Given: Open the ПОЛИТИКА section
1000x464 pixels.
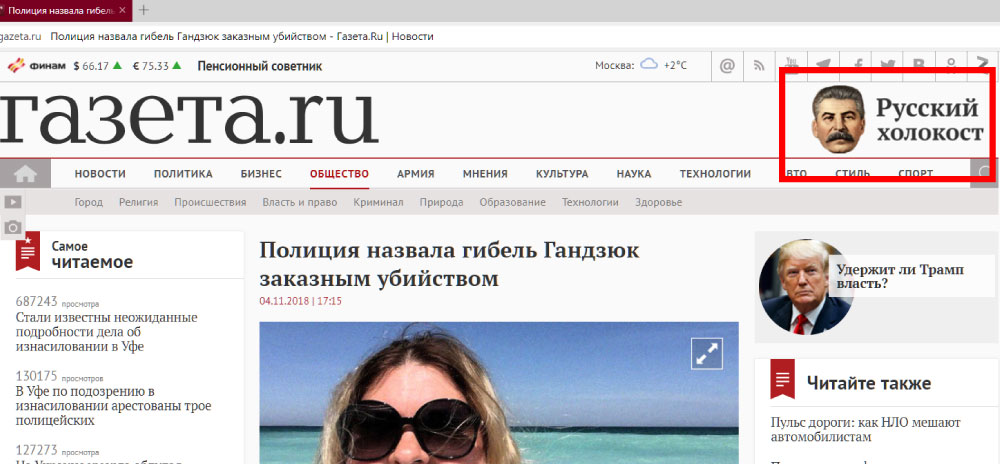Looking at the screenshot, I should click(183, 173).
